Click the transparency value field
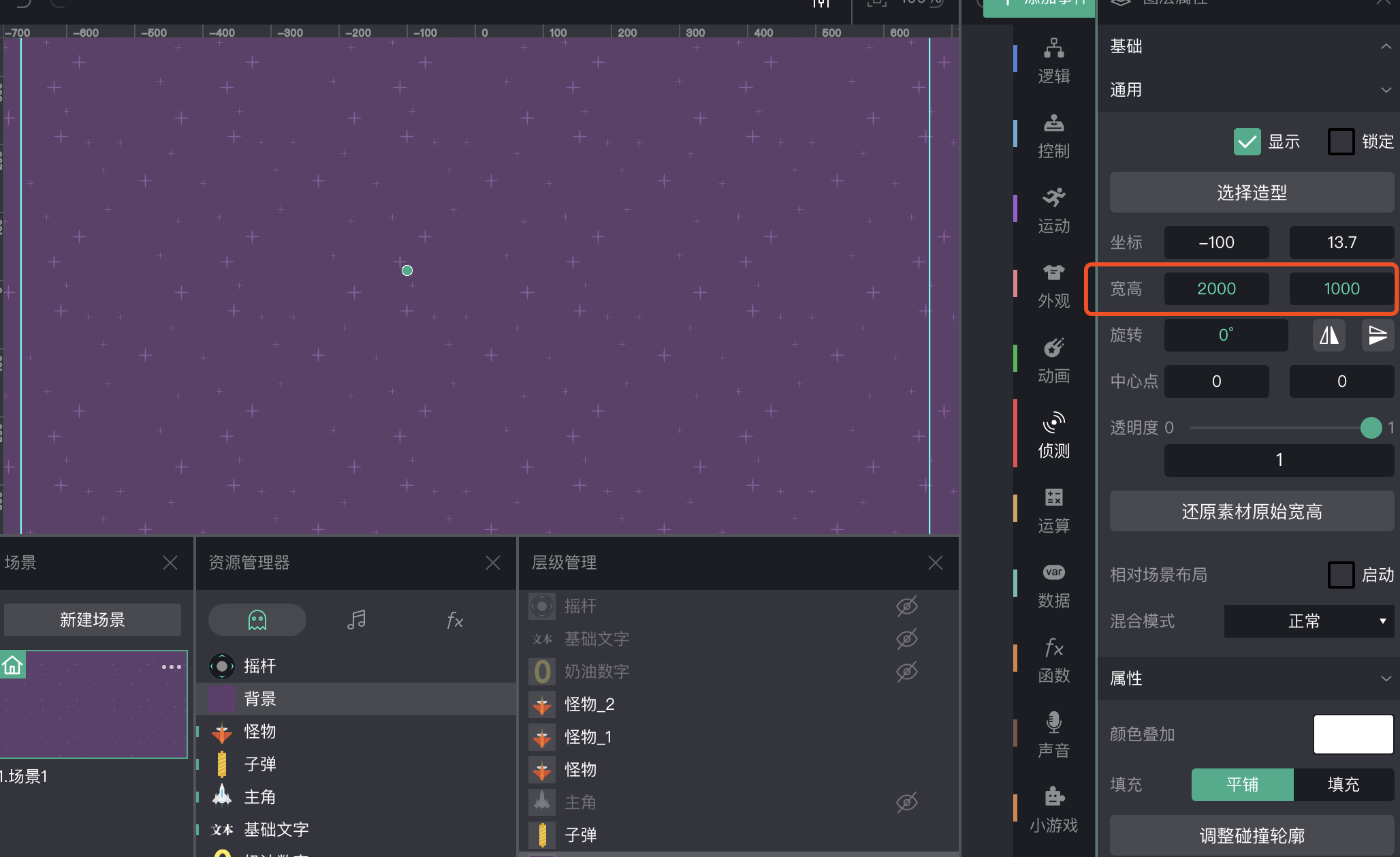1400x857 pixels. point(1279,461)
